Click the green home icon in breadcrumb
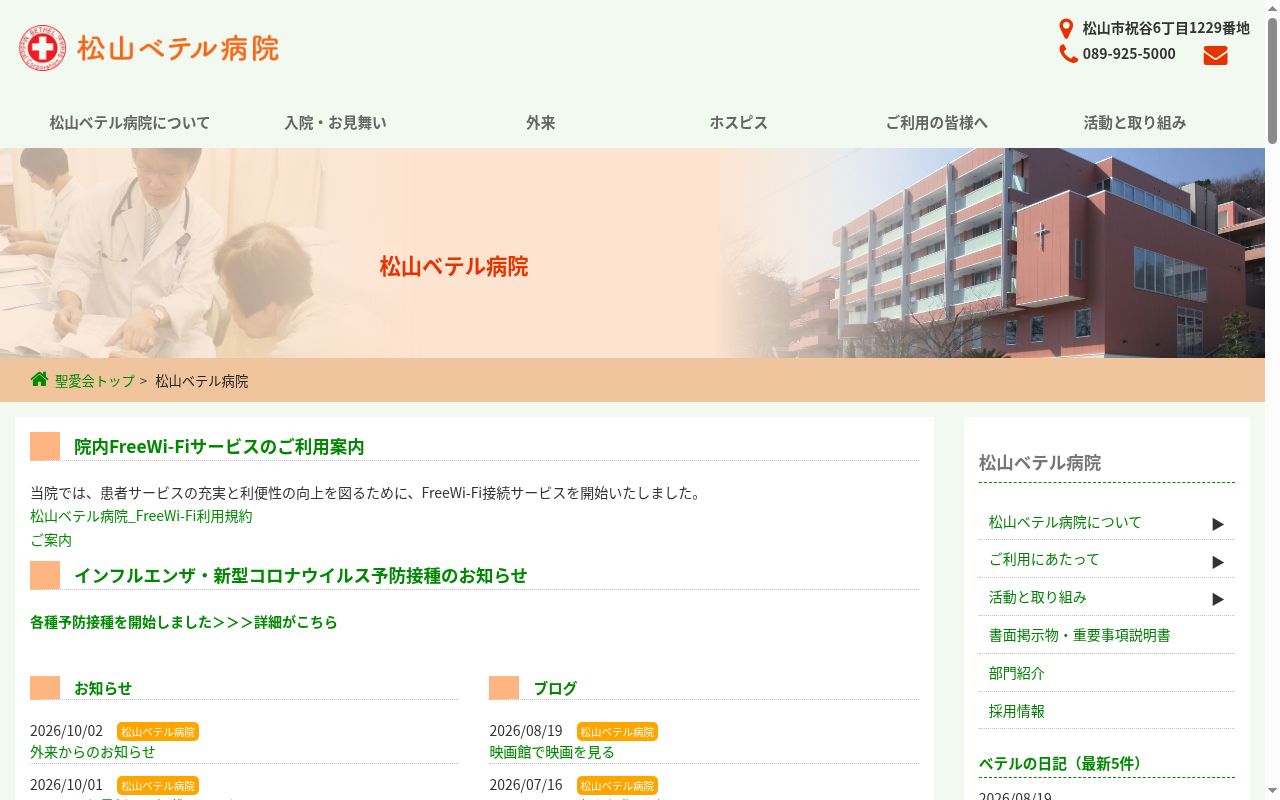This screenshot has width=1280, height=800. tap(39, 379)
